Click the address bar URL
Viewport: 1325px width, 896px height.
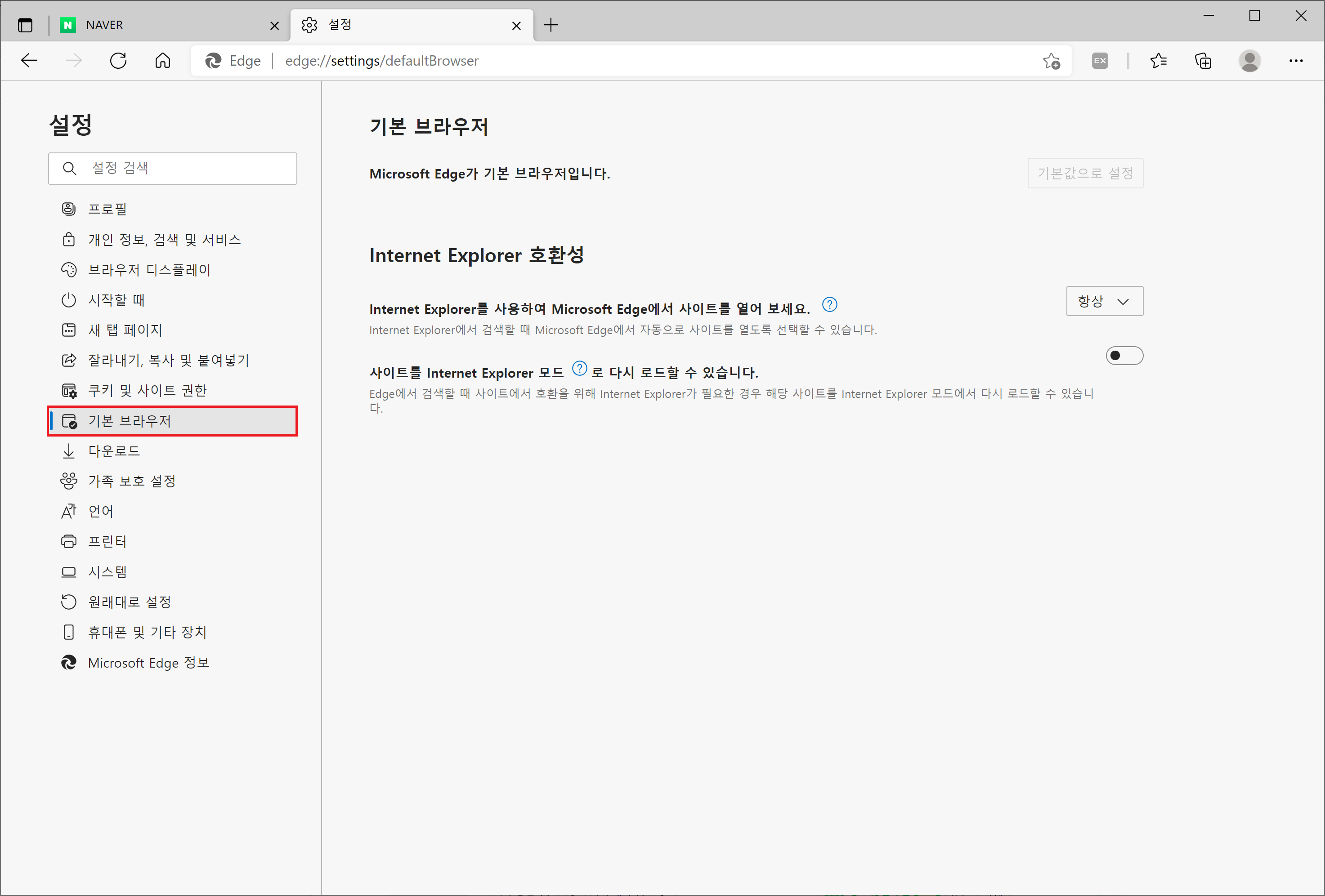(x=381, y=60)
